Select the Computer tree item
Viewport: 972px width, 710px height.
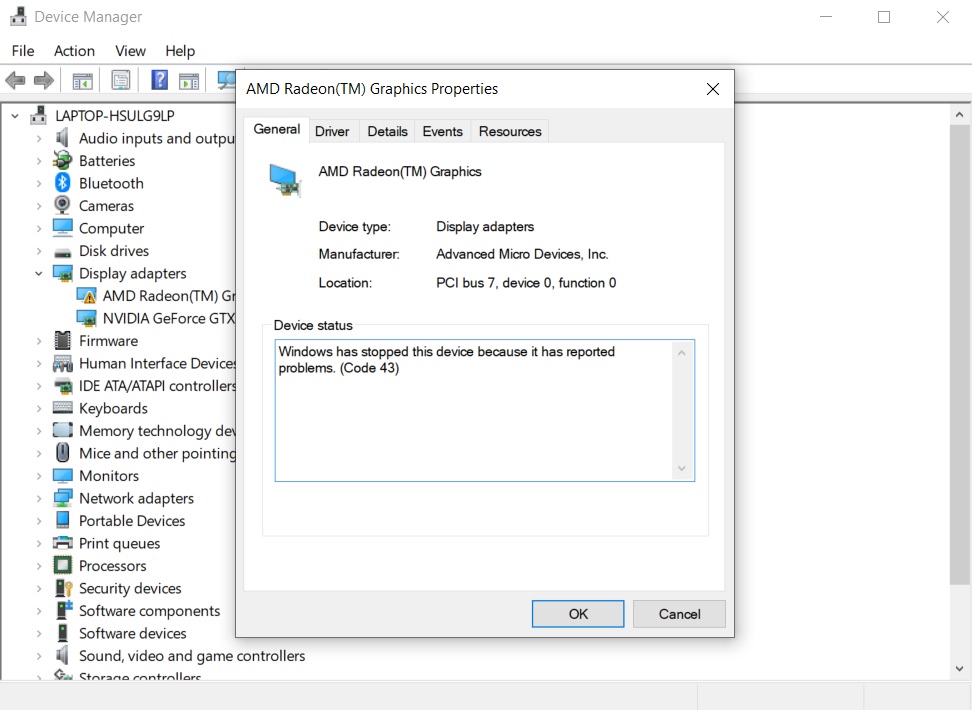coord(111,228)
